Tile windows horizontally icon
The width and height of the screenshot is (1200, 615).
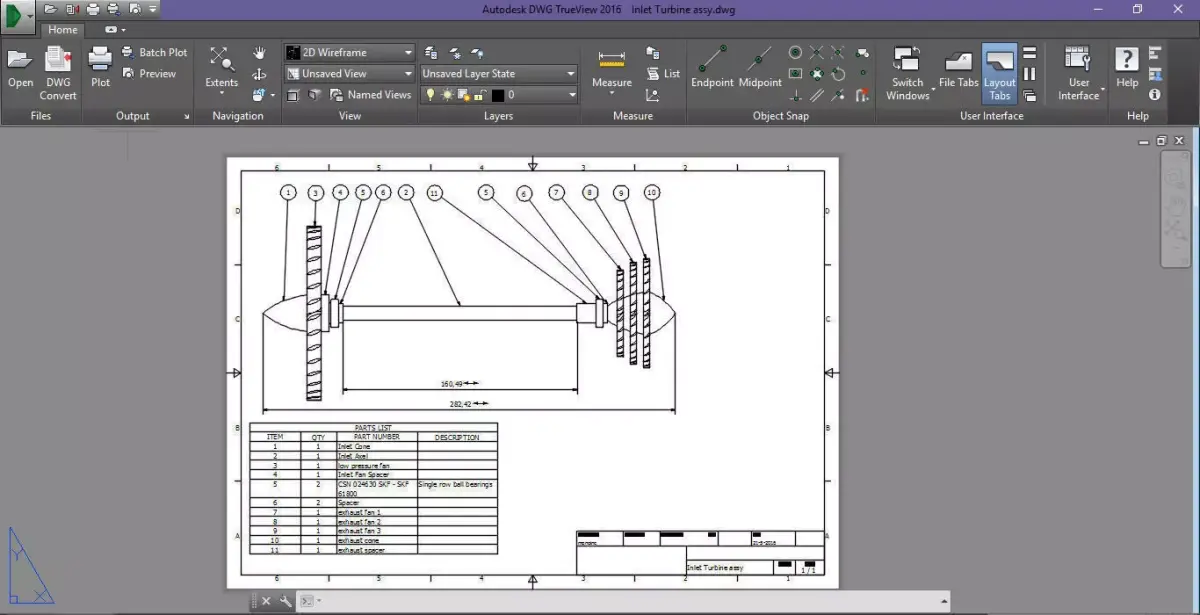1029,52
